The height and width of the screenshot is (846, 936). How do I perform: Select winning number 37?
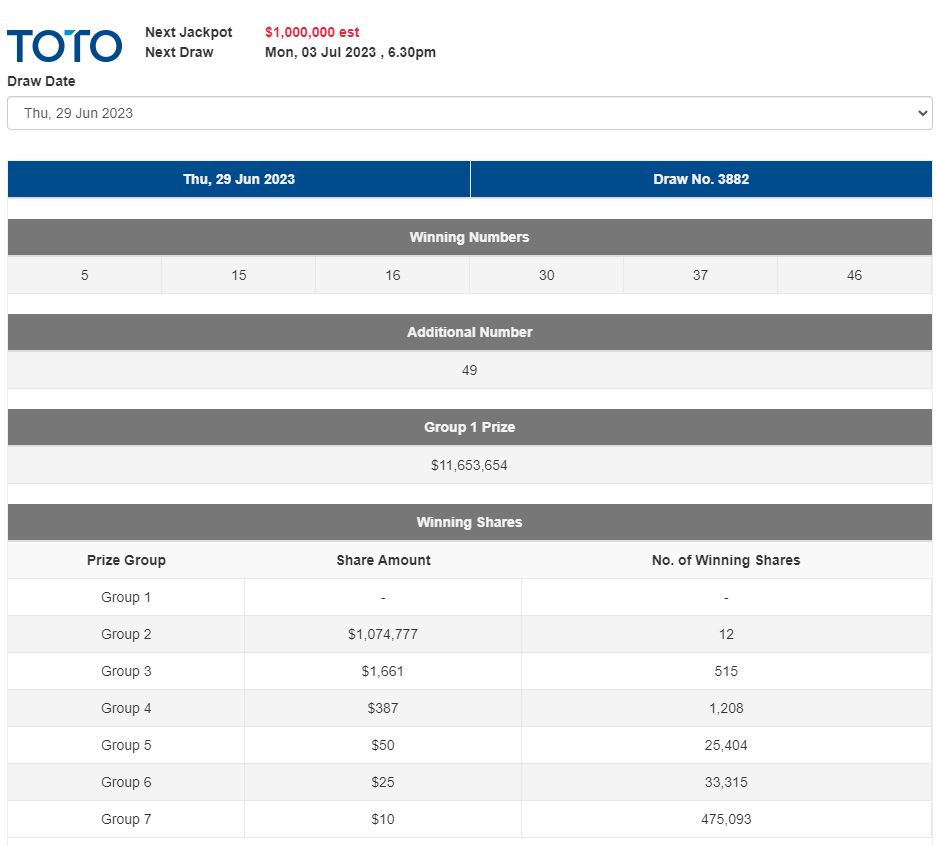click(700, 275)
